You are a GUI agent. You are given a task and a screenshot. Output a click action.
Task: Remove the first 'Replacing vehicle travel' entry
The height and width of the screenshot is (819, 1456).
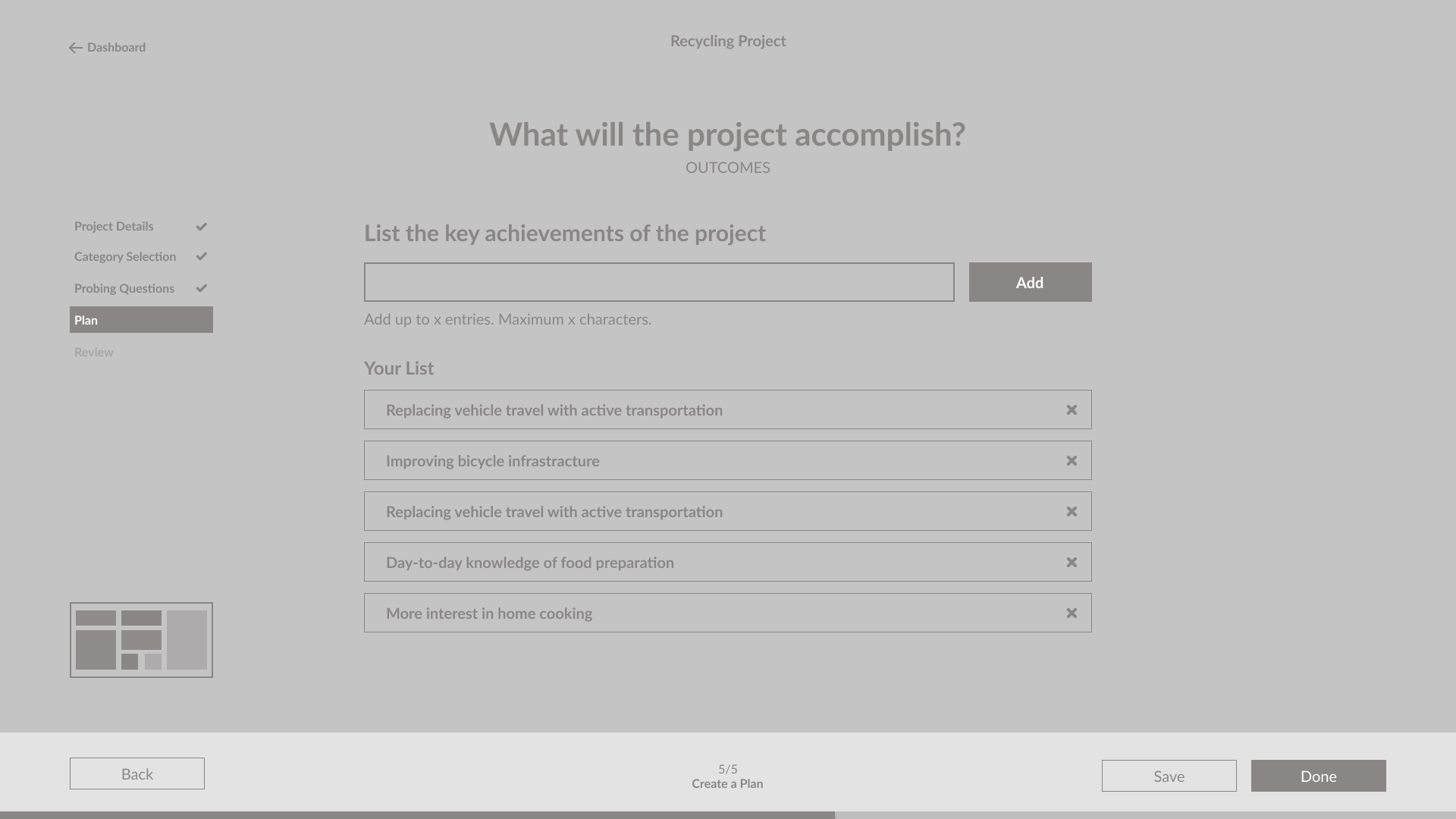1072,410
